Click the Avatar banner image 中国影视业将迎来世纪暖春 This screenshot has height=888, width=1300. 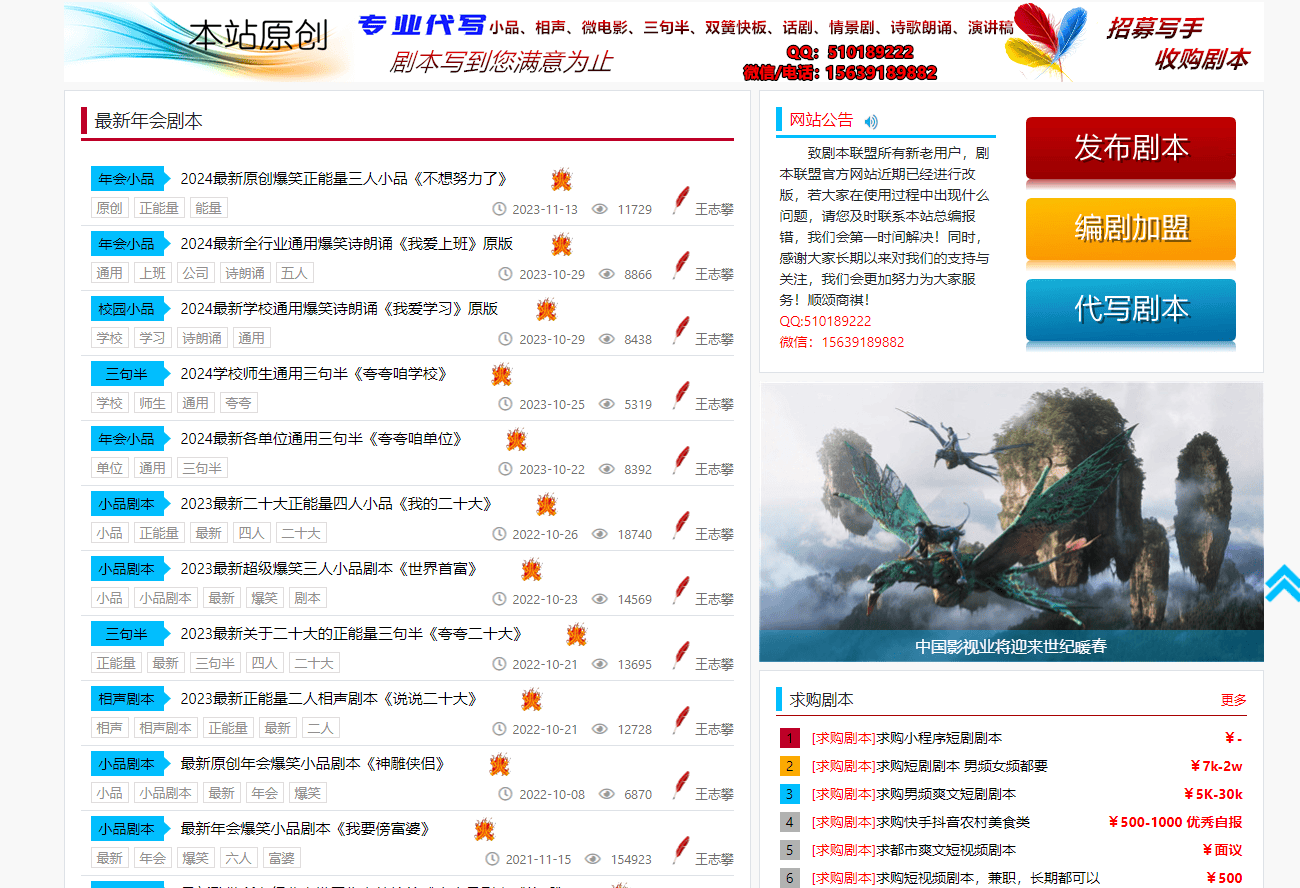pos(1011,520)
